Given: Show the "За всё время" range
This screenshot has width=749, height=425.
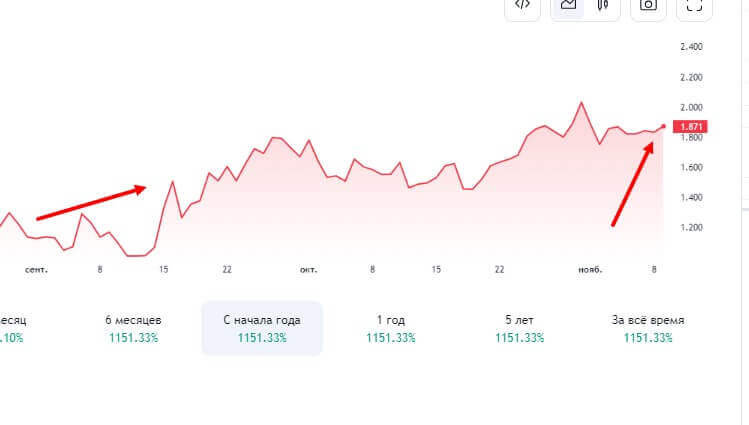Looking at the screenshot, I should pyautogui.click(x=648, y=320).
